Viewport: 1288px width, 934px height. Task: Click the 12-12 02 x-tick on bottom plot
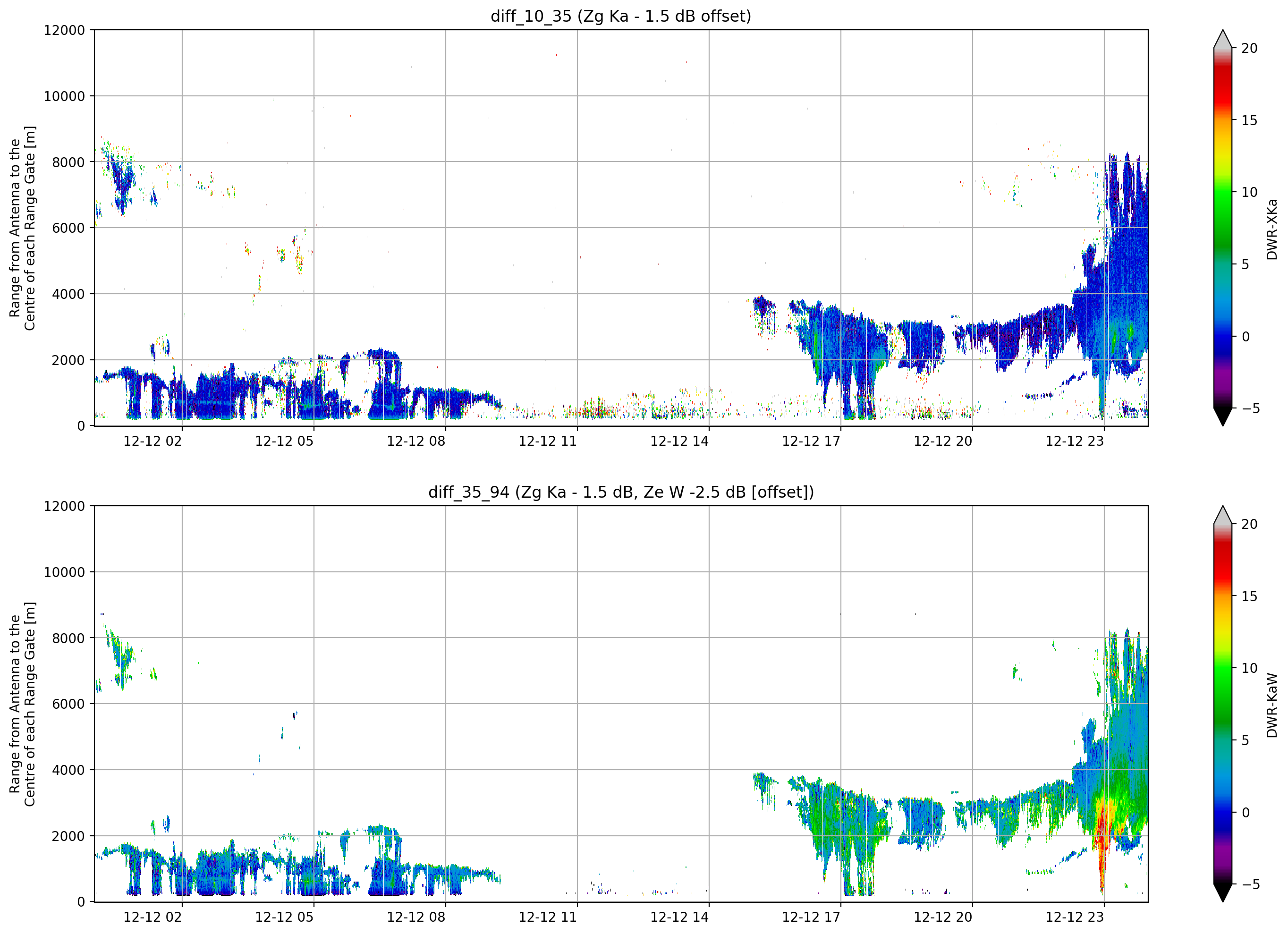point(153,917)
